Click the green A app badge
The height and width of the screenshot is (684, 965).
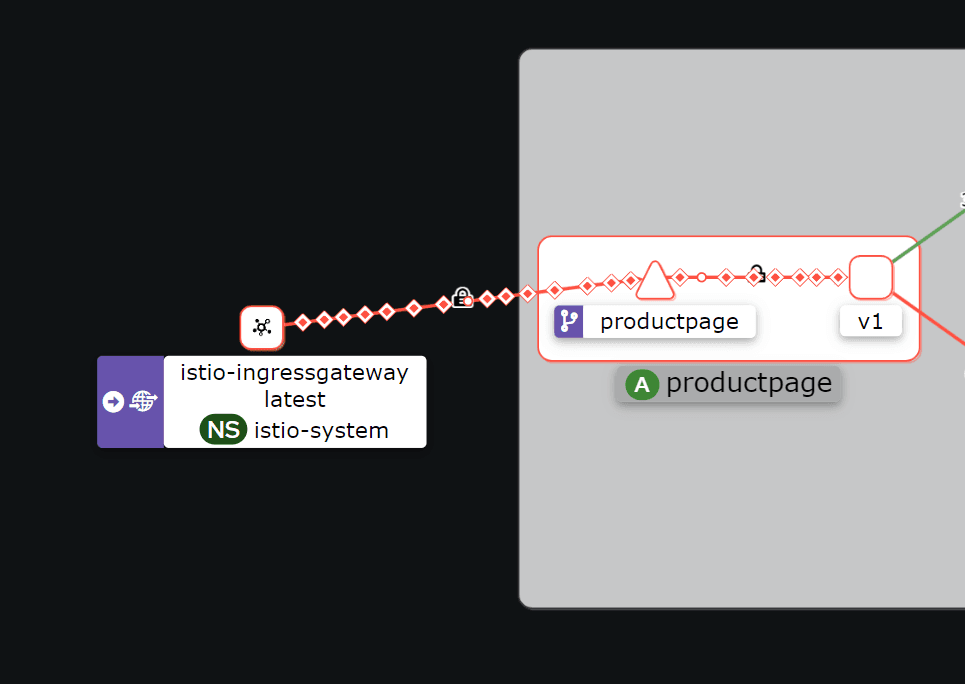[642, 384]
